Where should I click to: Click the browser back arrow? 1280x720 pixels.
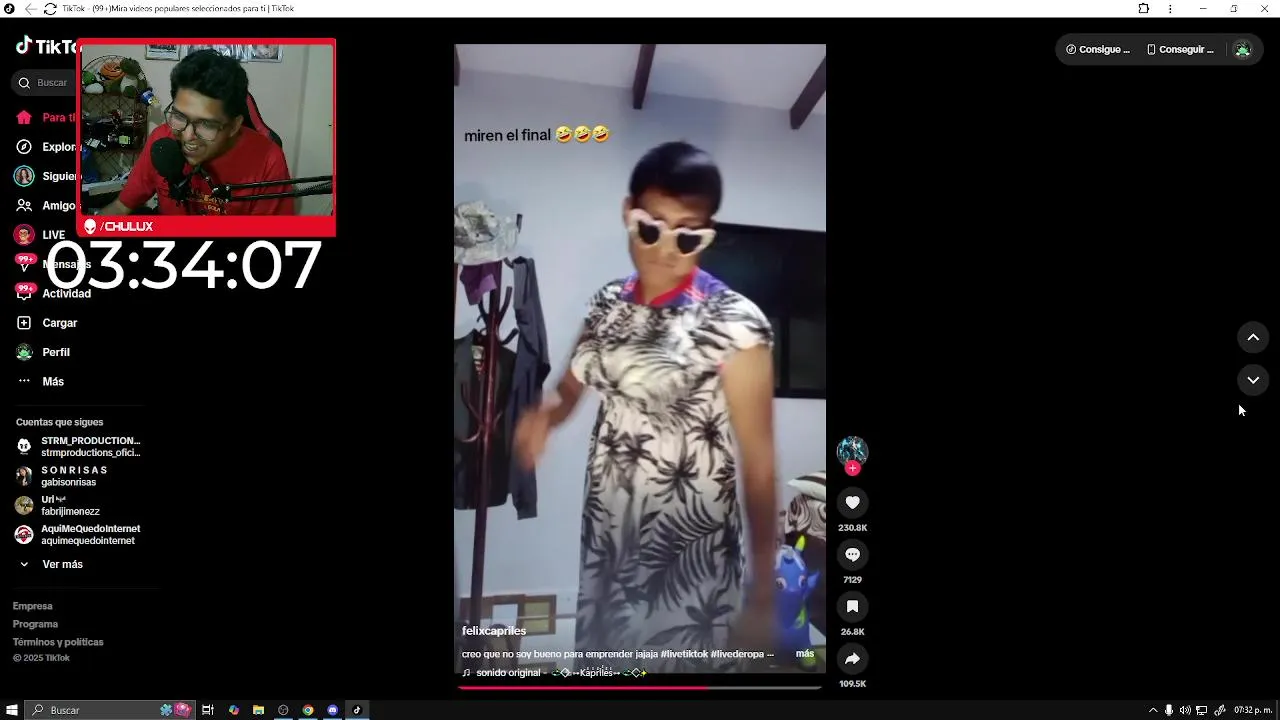click(x=30, y=9)
